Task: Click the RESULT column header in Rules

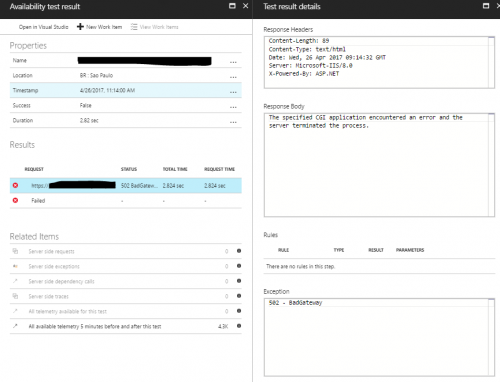Action: (x=376, y=250)
